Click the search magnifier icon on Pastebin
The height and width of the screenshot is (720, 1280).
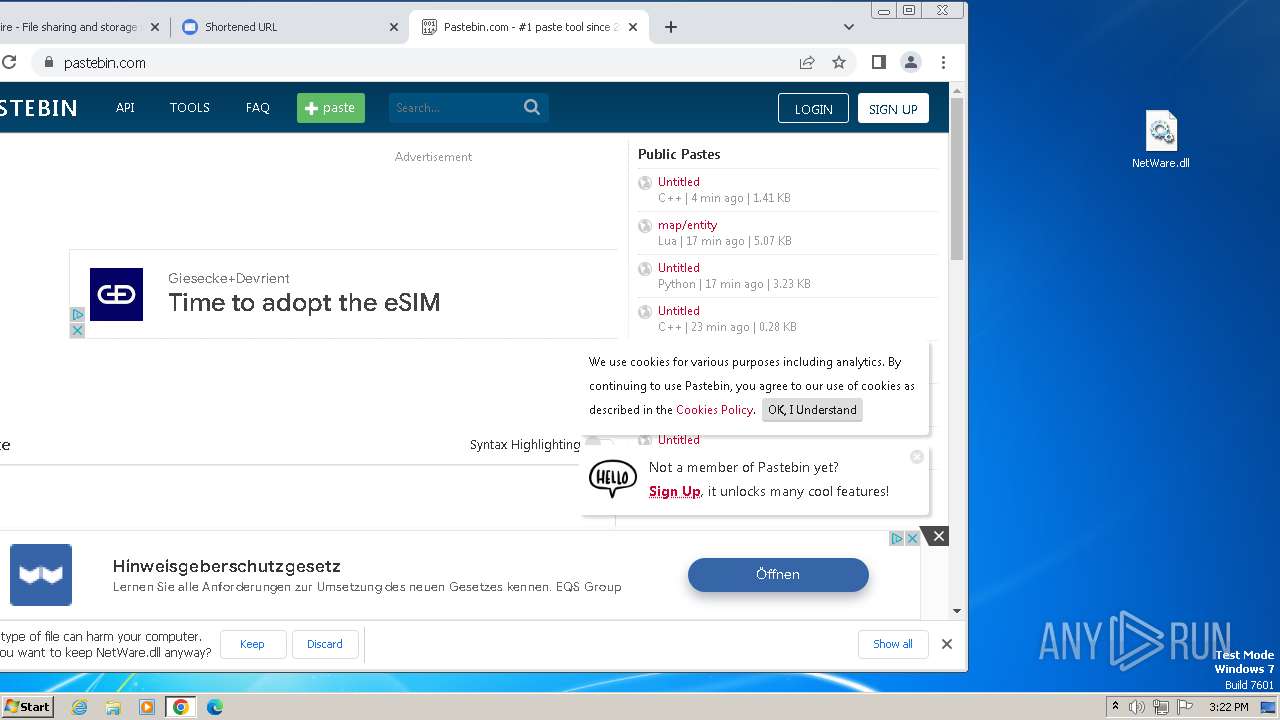[x=532, y=107]
